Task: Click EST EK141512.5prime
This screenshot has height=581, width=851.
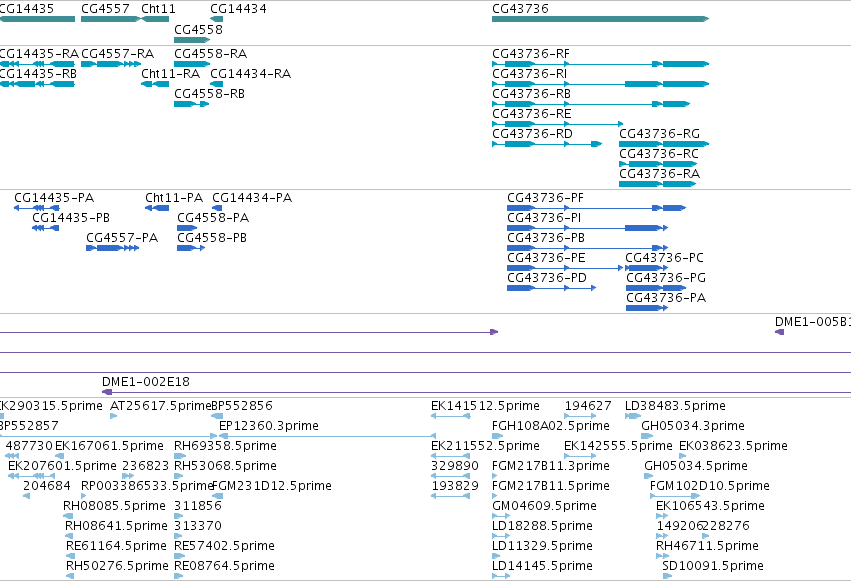Action: tap(450, 416)
